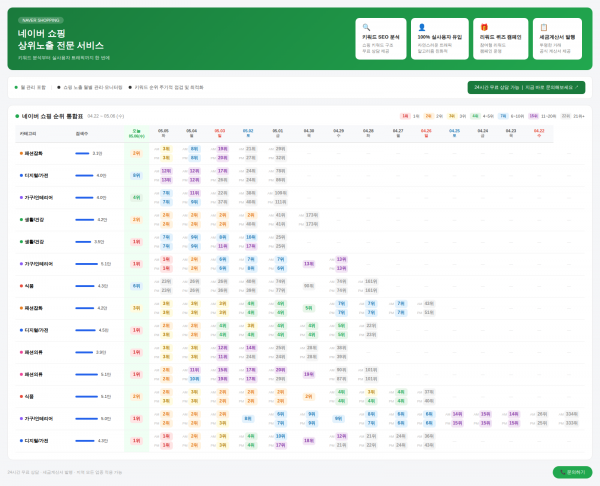
Task: Select the 04.24 date column header
Action: pos(483,133)
